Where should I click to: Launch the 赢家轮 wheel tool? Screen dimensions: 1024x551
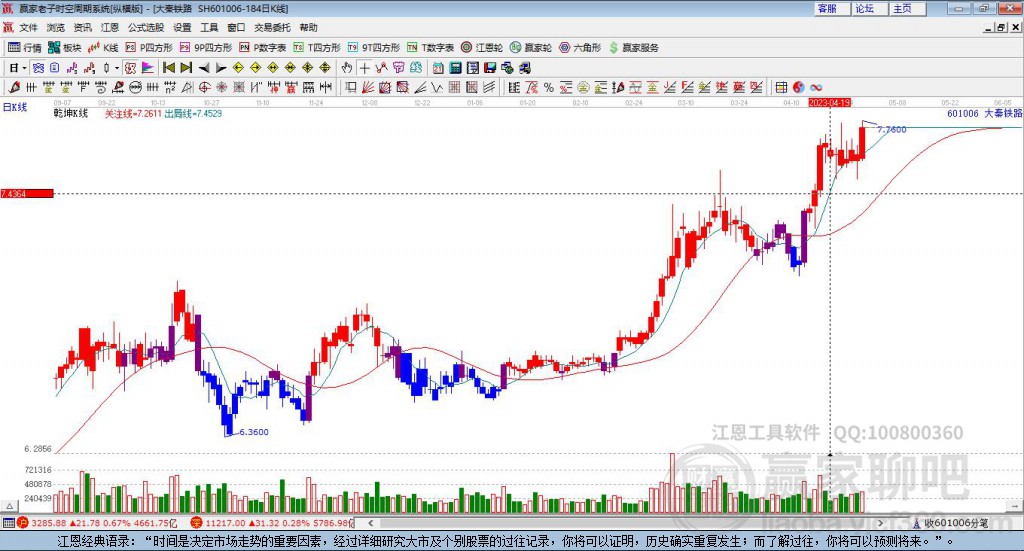point(530,48)
